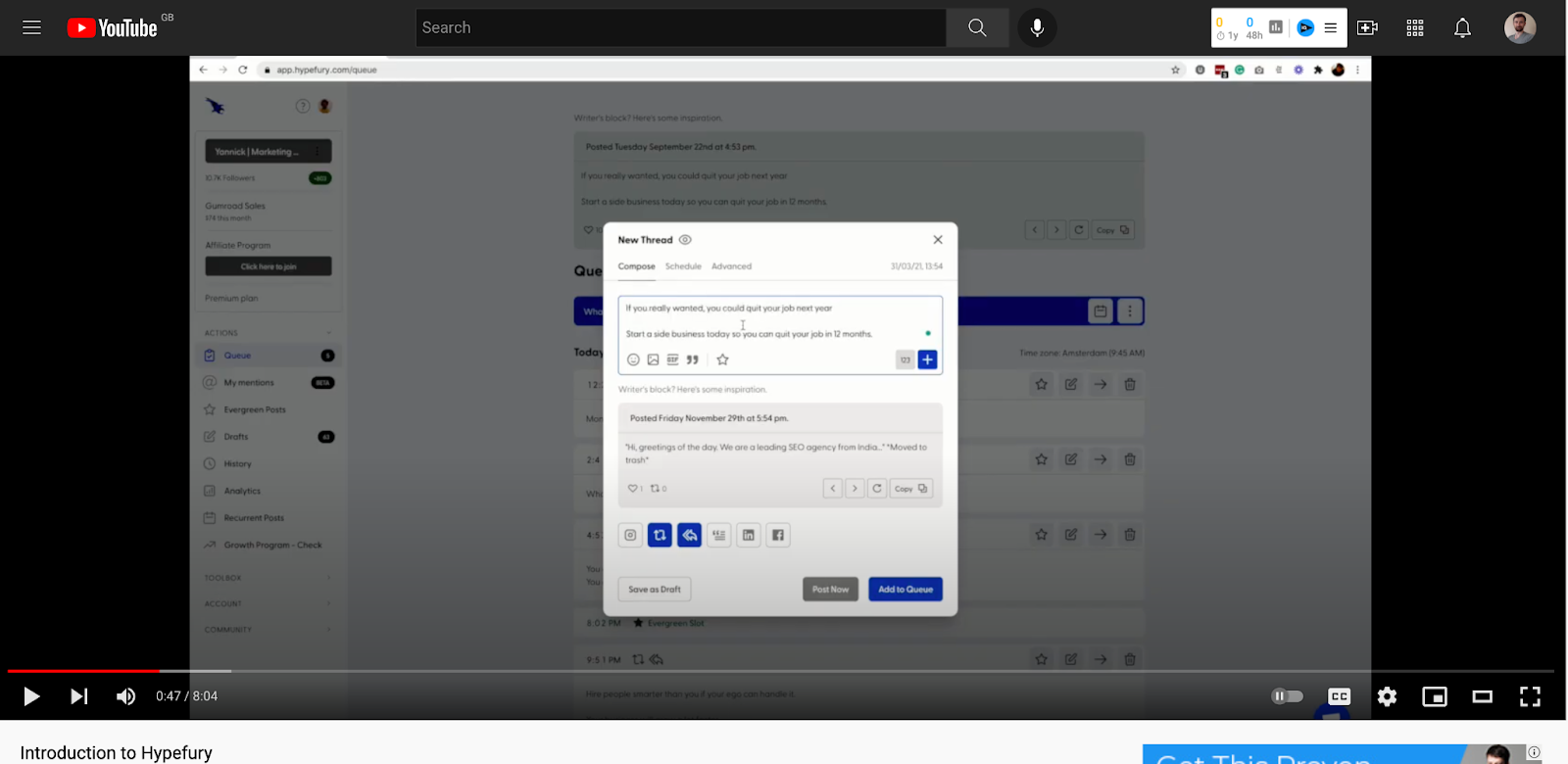Add another tweet with the blue plus button
Image resolution: width=1568 pixels, height=764 pixels.
927,360
